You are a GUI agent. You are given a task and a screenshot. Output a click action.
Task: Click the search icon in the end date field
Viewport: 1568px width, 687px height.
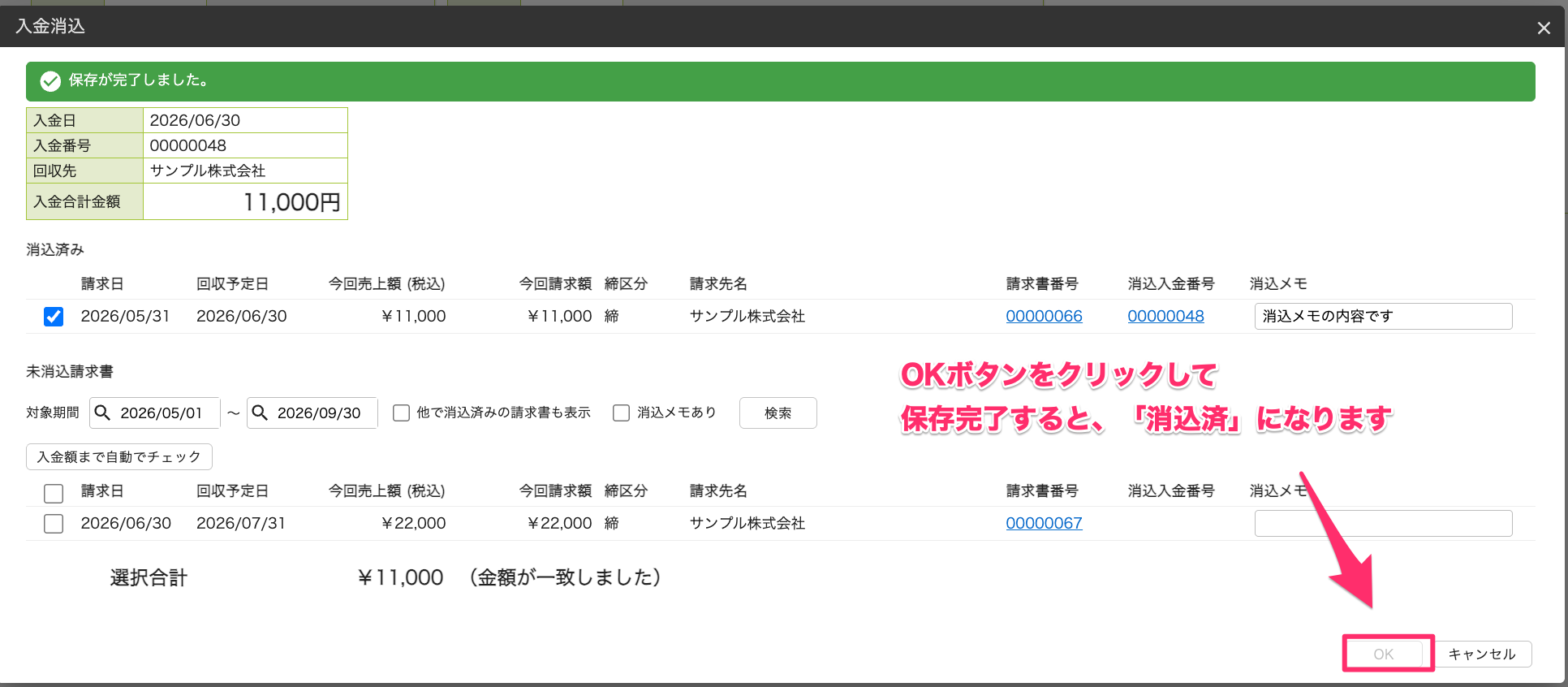point(260,413)
